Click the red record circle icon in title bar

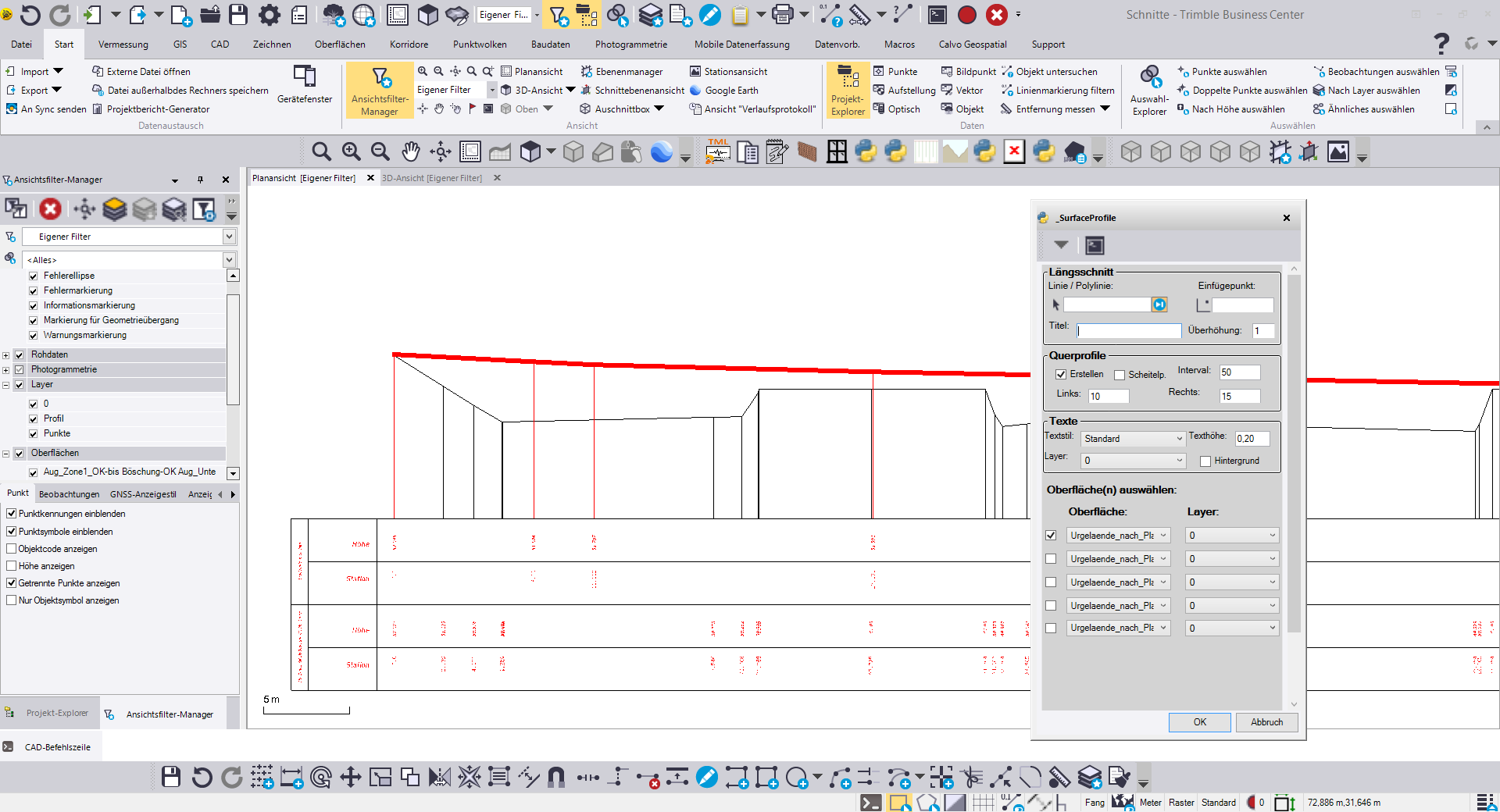(x=967, y=15)
